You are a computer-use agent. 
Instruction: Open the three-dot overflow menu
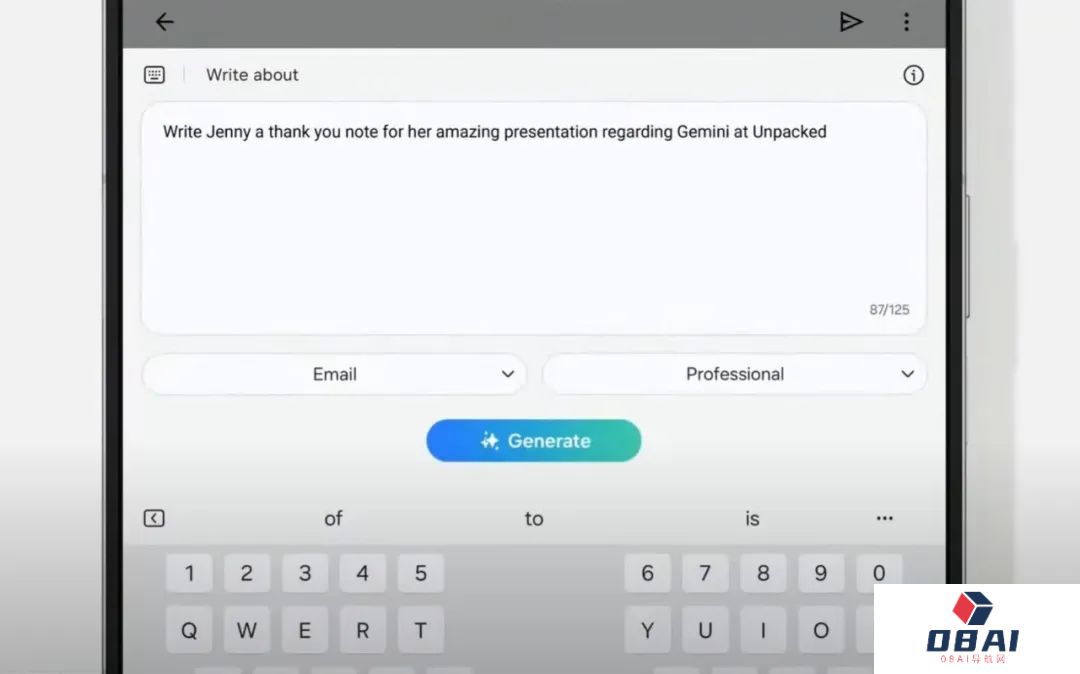(906, 22)
